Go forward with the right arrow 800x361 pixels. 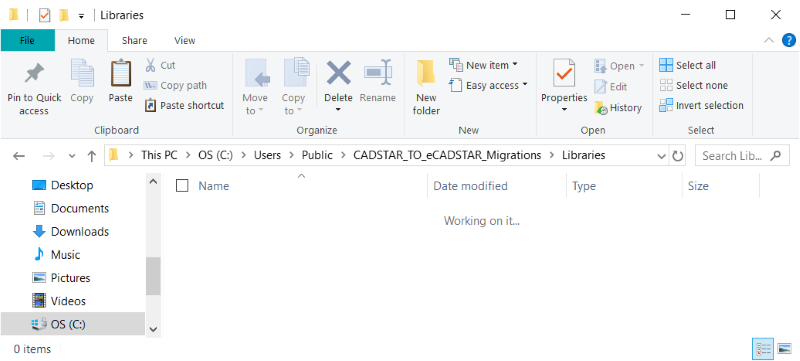point(48,156)
